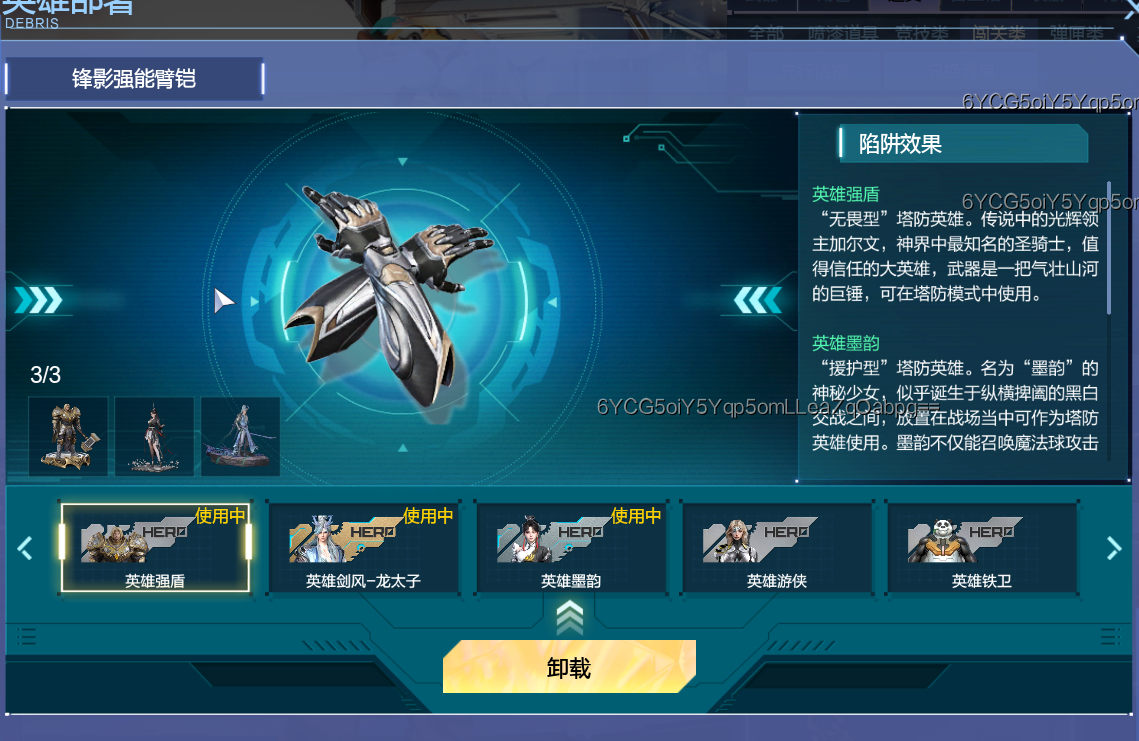Viewport: 1139px width, 741px height.
Task: Choose the 英雄墨韵 hero card
Action: (x=571, y=548)
